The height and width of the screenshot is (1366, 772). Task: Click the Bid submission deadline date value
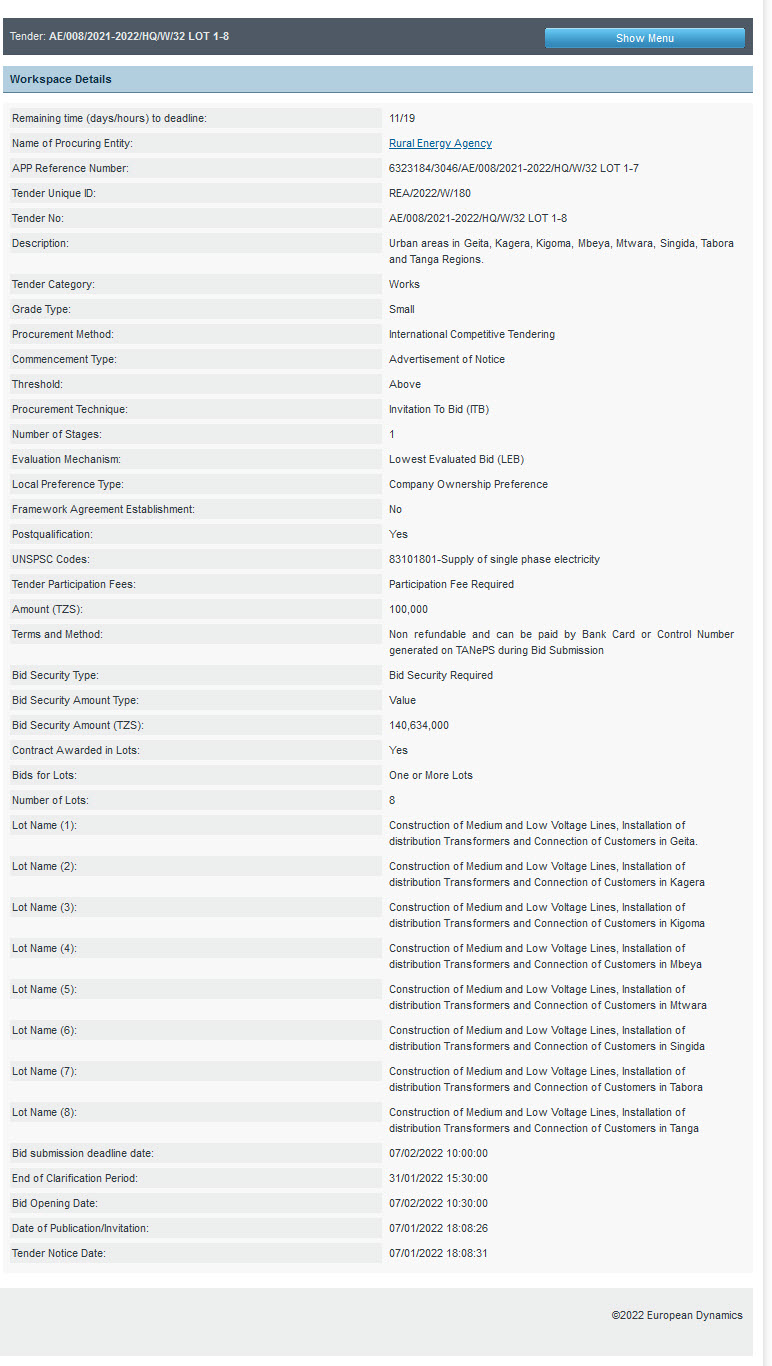point(438,1154)
